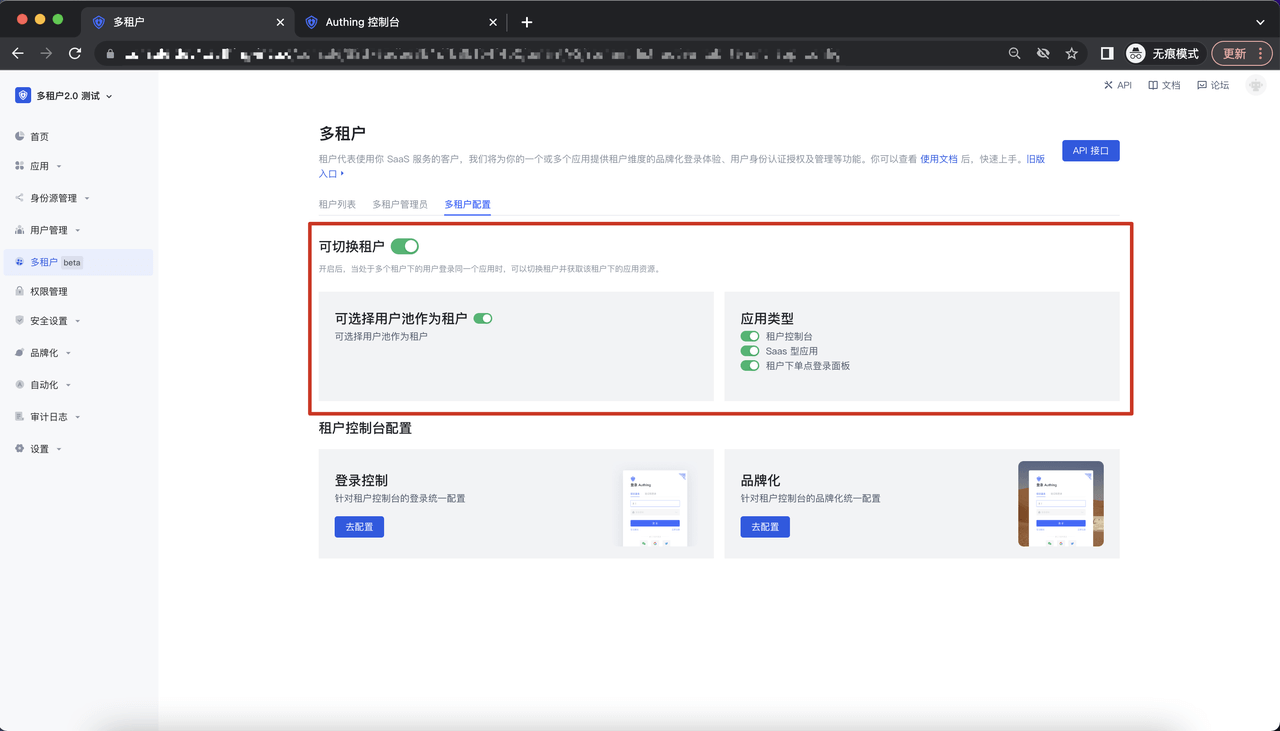
Task: Open the 多租户2.0 测试 user pool dropdown
Action: tap(66, 96)
